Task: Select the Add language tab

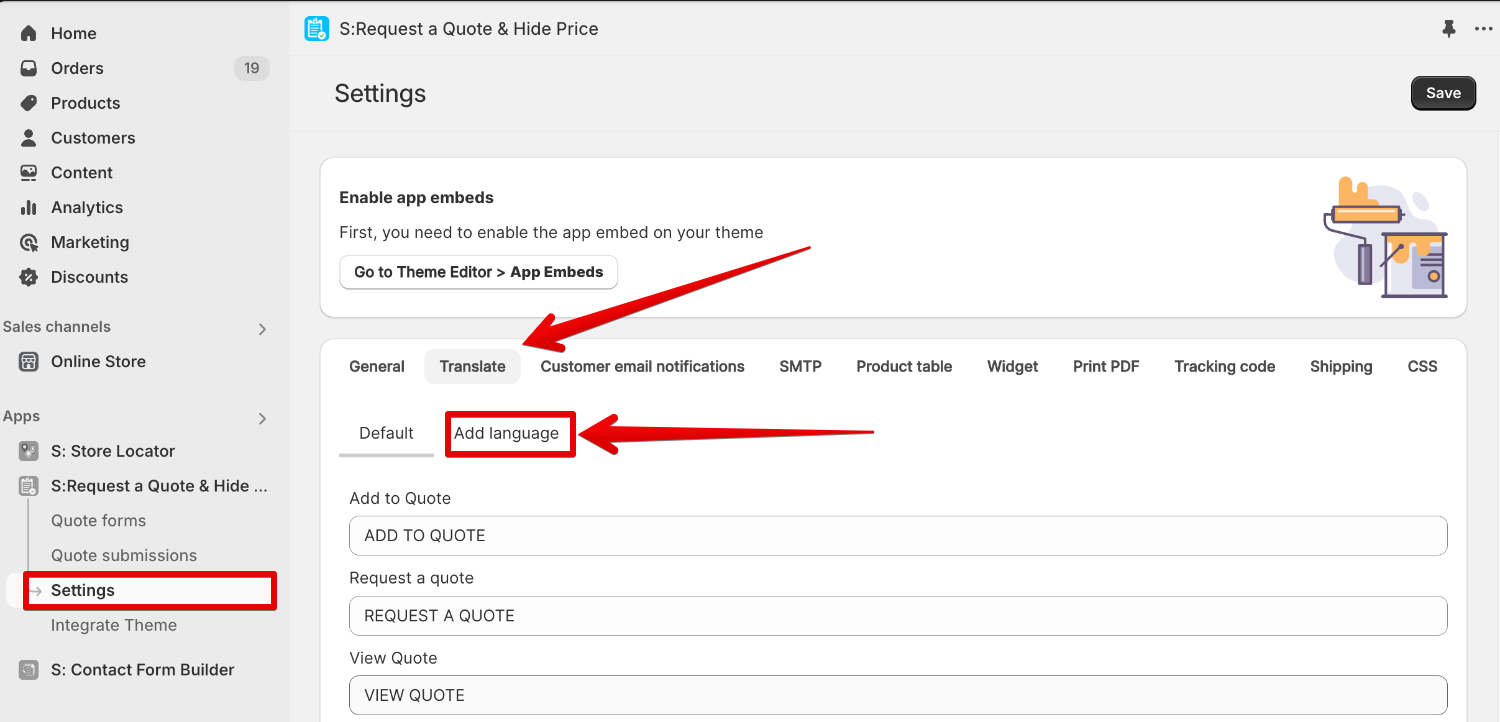Action: click(x=507, y=434)
